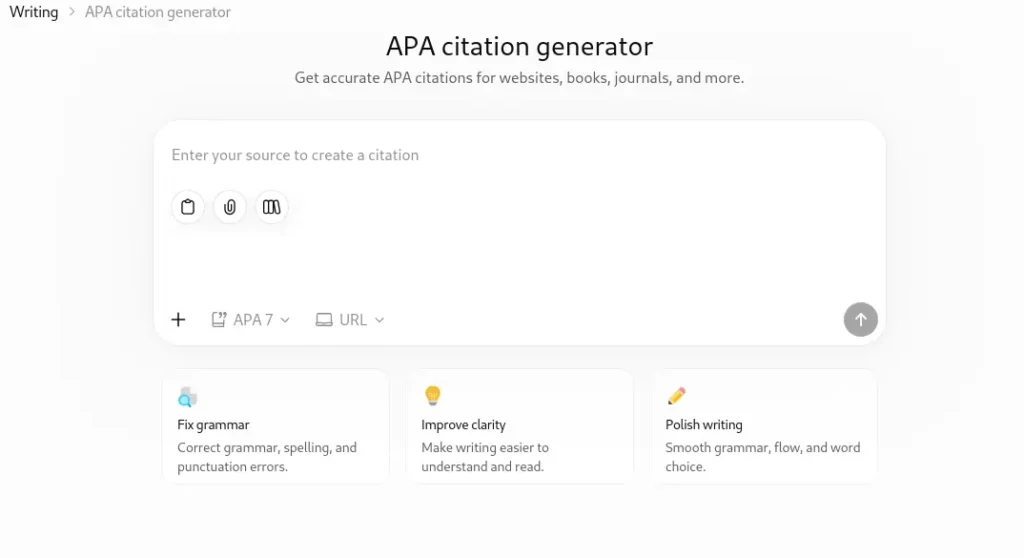1024x558 pixels.
Task: Click the lightbulb icon on Improve clarity
Action: (x=433, y=395)
